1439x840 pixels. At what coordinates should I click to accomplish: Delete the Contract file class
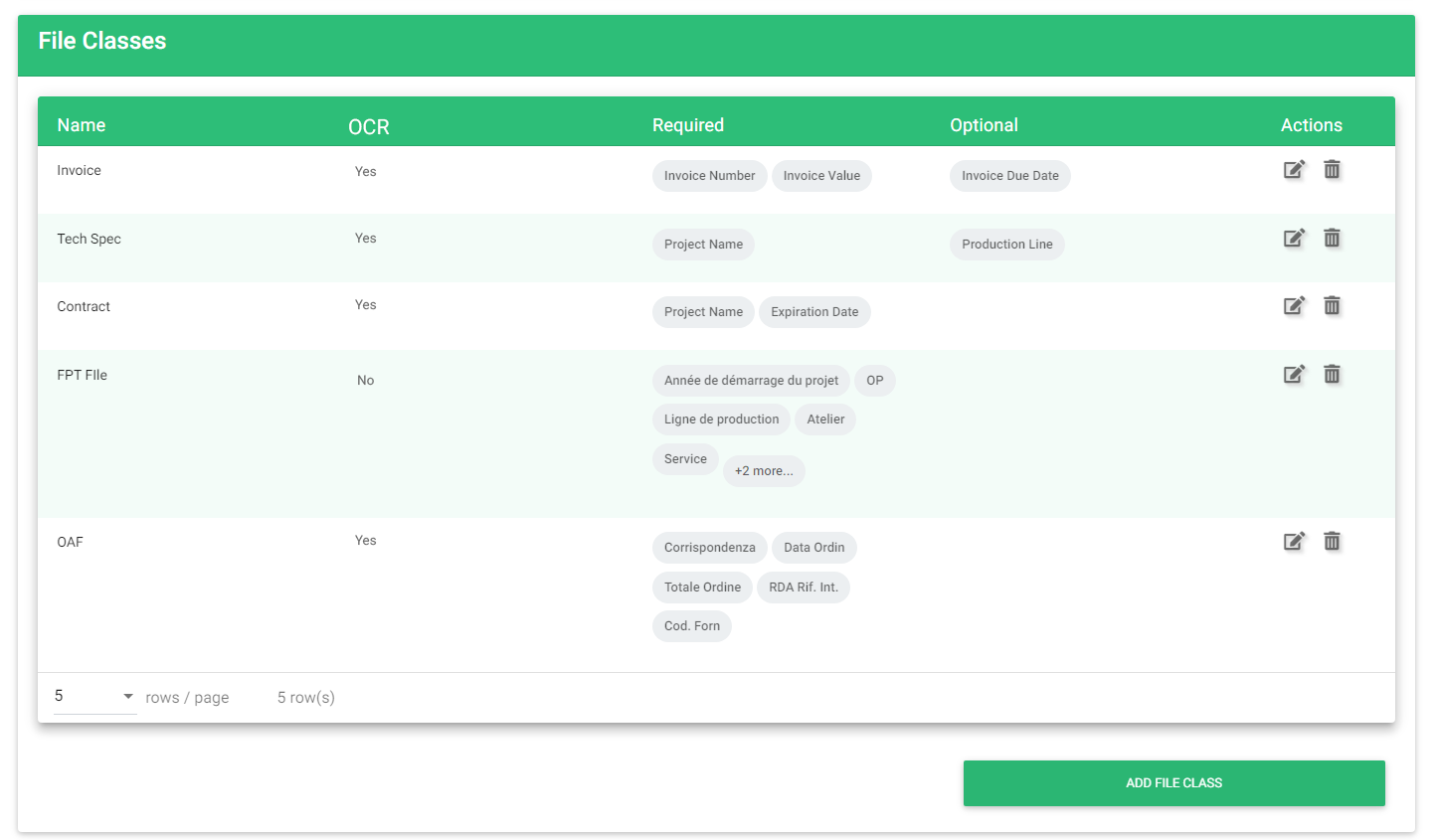pyautogui.click(x=1332, y=306)
